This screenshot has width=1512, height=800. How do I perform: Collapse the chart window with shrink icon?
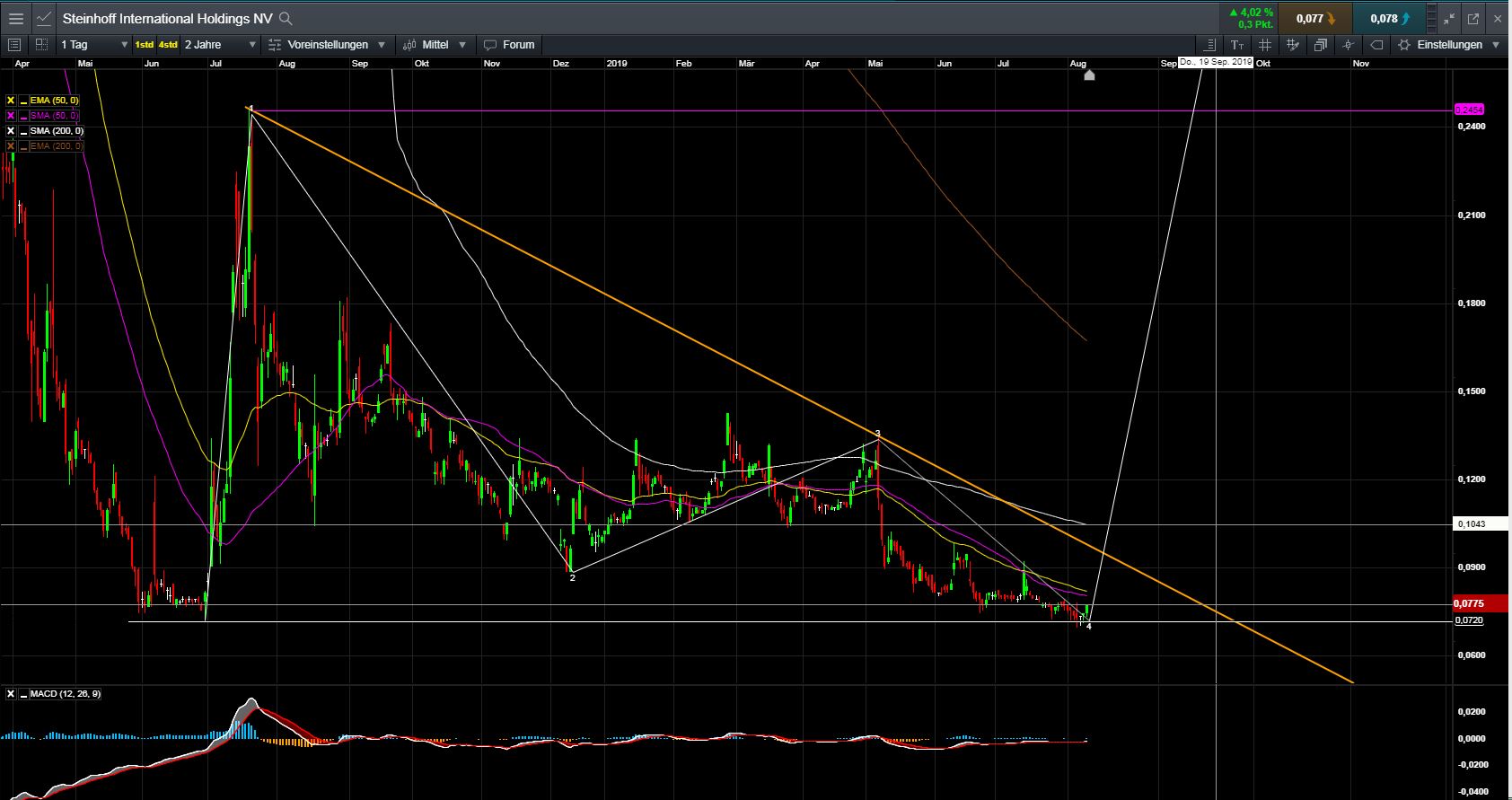[1449, 18]
